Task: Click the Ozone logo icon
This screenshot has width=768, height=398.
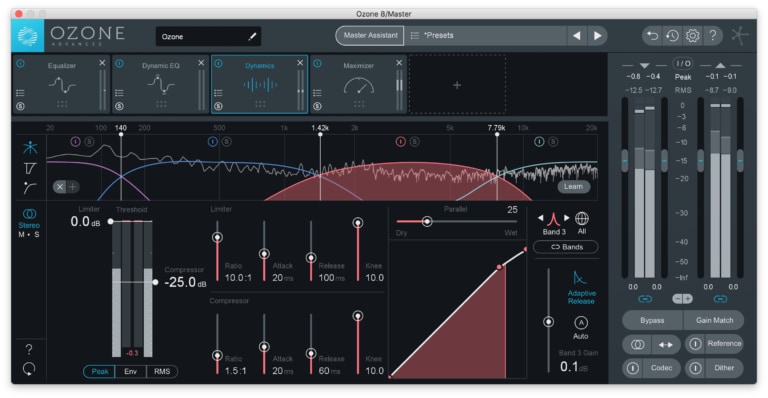Action: pos(27,36)
